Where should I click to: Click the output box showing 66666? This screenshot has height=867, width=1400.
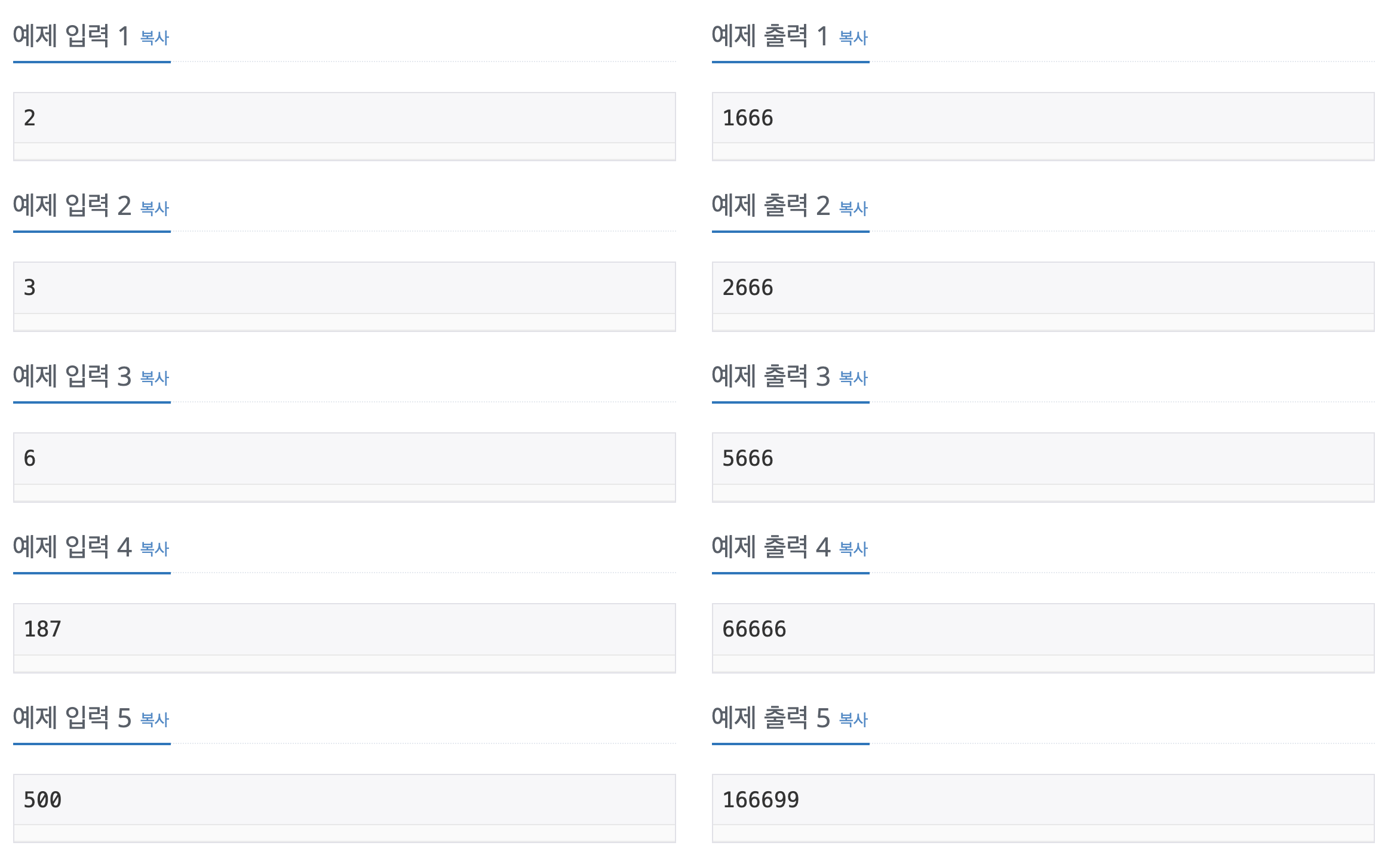(x=1043, y=629)
